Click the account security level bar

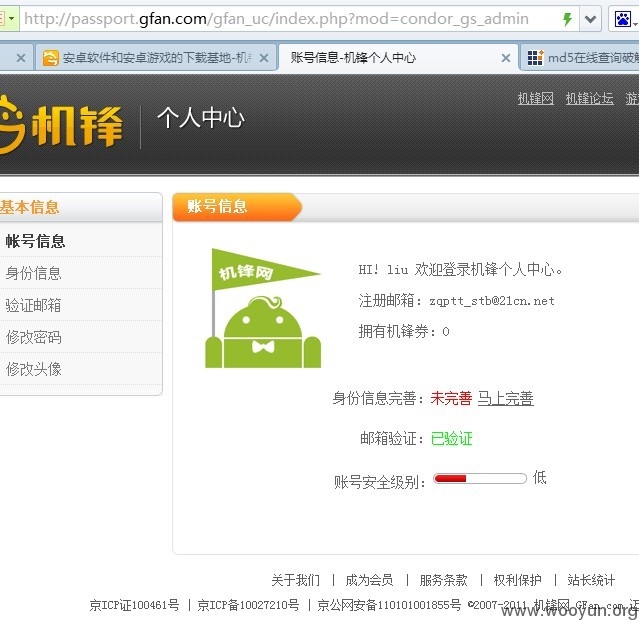480,478
